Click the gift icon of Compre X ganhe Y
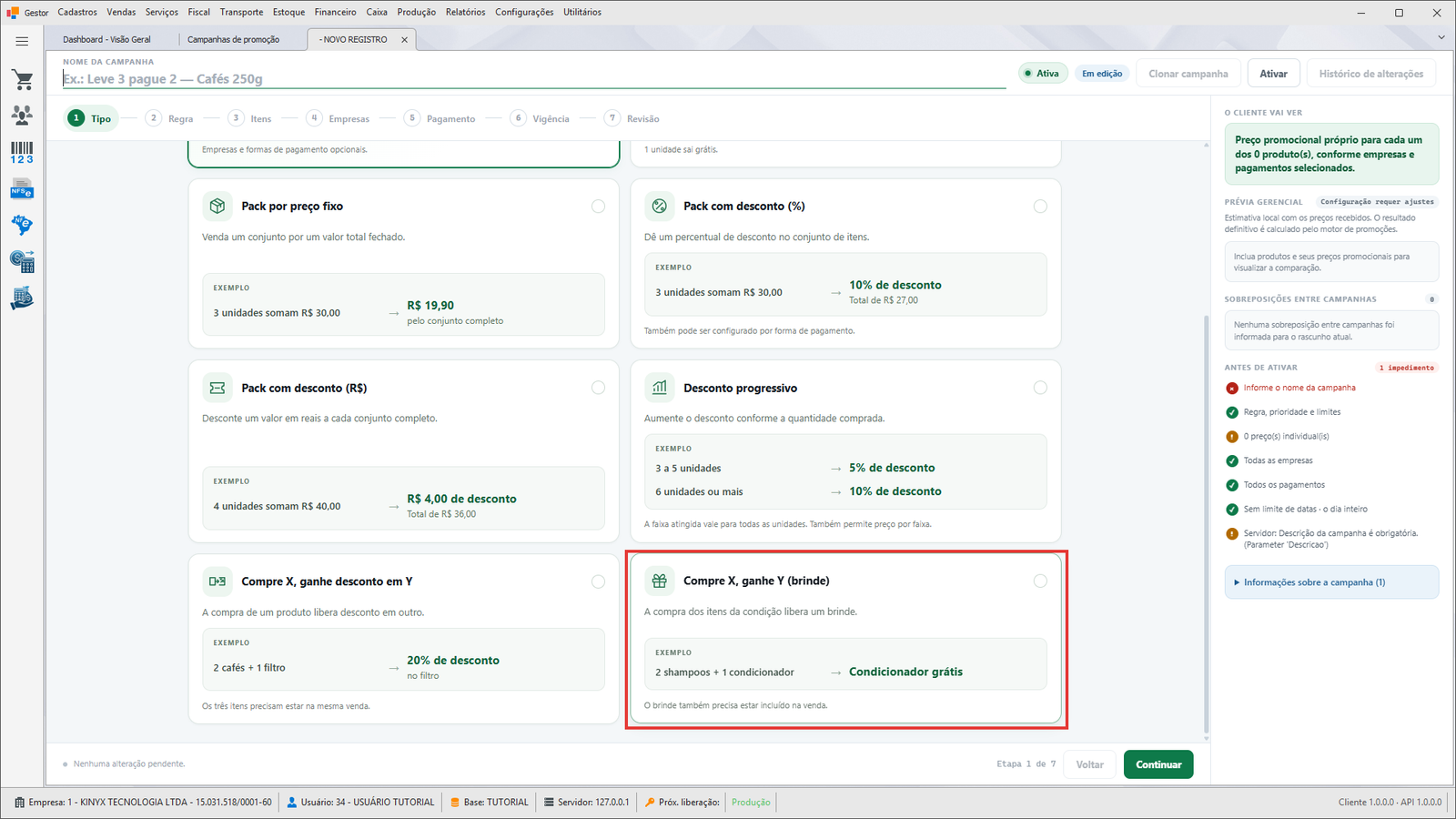Viewport: 1456px width, 819px height. 660,581
